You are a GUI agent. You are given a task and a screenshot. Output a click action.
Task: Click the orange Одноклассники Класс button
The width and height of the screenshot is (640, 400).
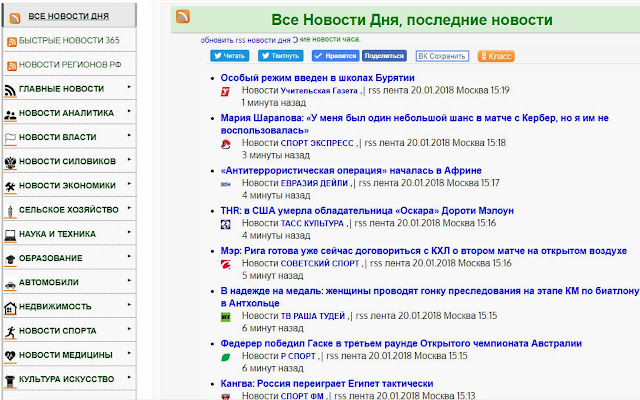(x=496, y=56)
